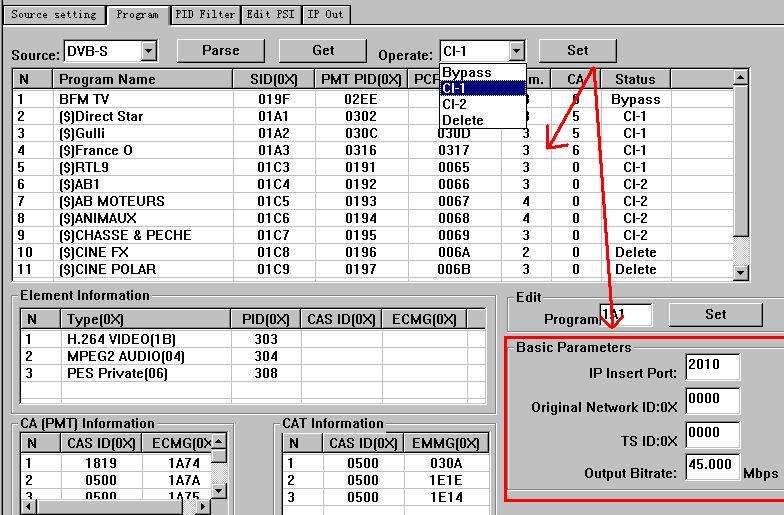Choose CI-2 in the Operate list
This screenshot has width=784, height=515.
tap(482, 104)
